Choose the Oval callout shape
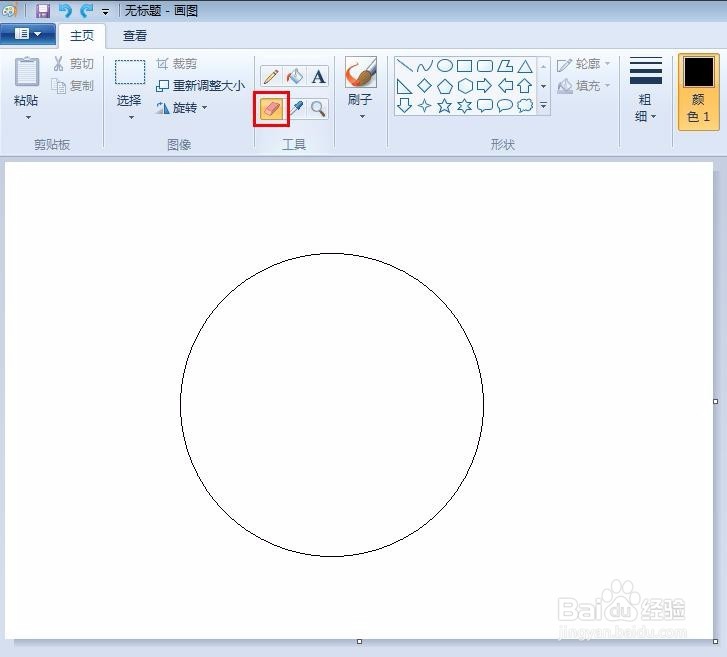The width and height of the screenshot is (727, 657). pos(505,106)
